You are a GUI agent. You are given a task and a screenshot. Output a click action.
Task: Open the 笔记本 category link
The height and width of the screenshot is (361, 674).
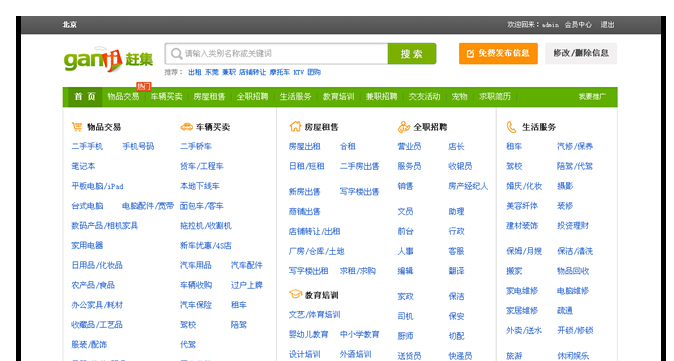point(83,166)
